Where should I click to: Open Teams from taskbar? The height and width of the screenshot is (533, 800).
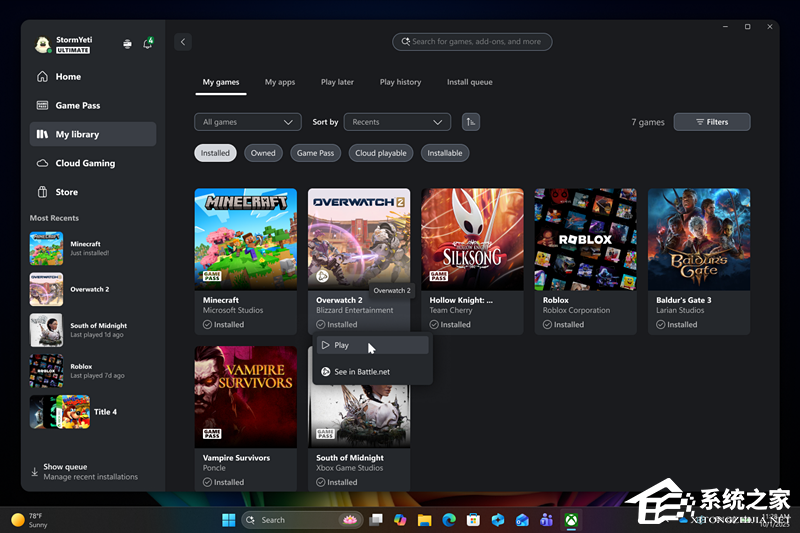(546, 520)
